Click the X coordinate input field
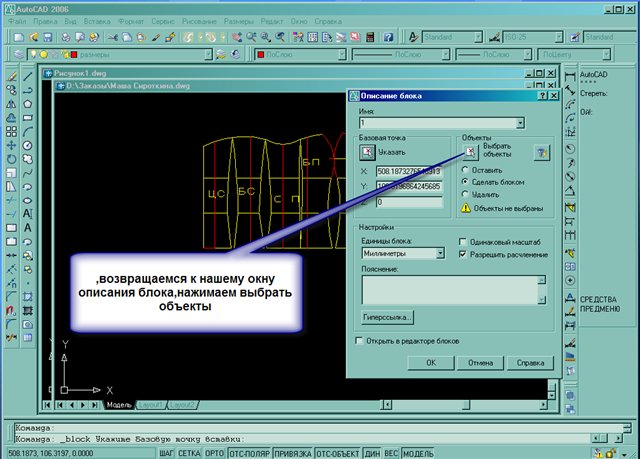Screen dimensions: 640x459 408,171
